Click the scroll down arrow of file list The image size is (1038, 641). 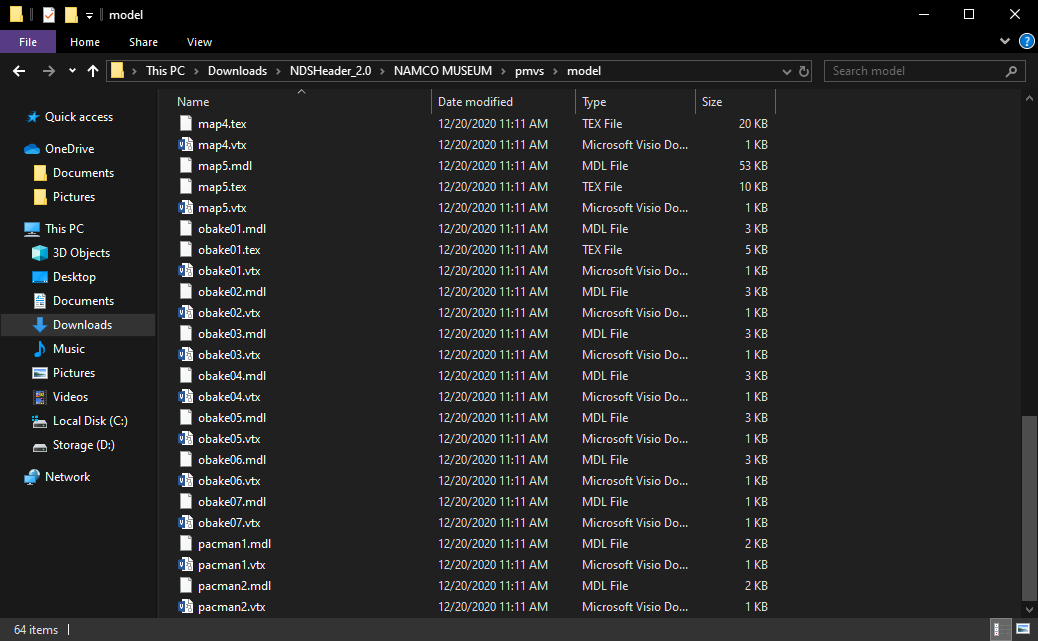[x=1029, y=609]
